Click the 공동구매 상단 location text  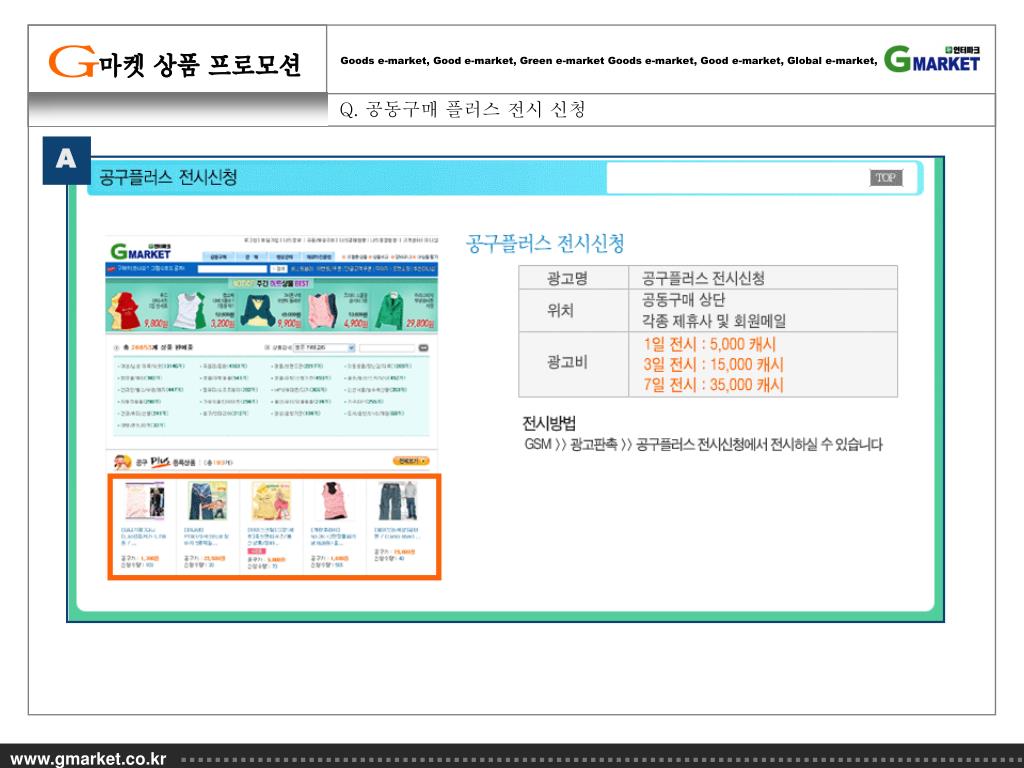[683, 300]
